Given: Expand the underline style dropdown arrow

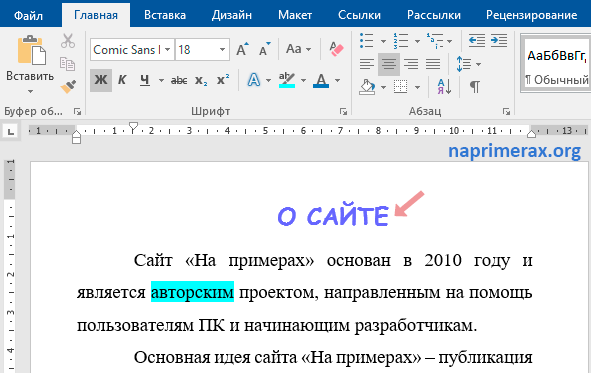Looking at the screenshot, I should point(161,80).
